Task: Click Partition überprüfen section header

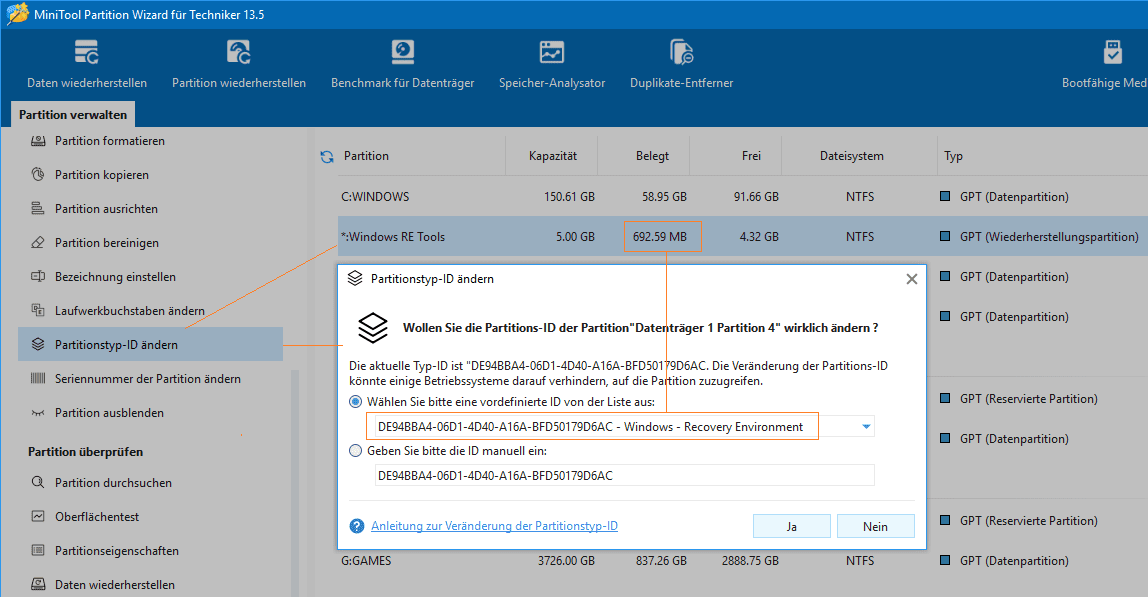Action: (x=86, y=451)
